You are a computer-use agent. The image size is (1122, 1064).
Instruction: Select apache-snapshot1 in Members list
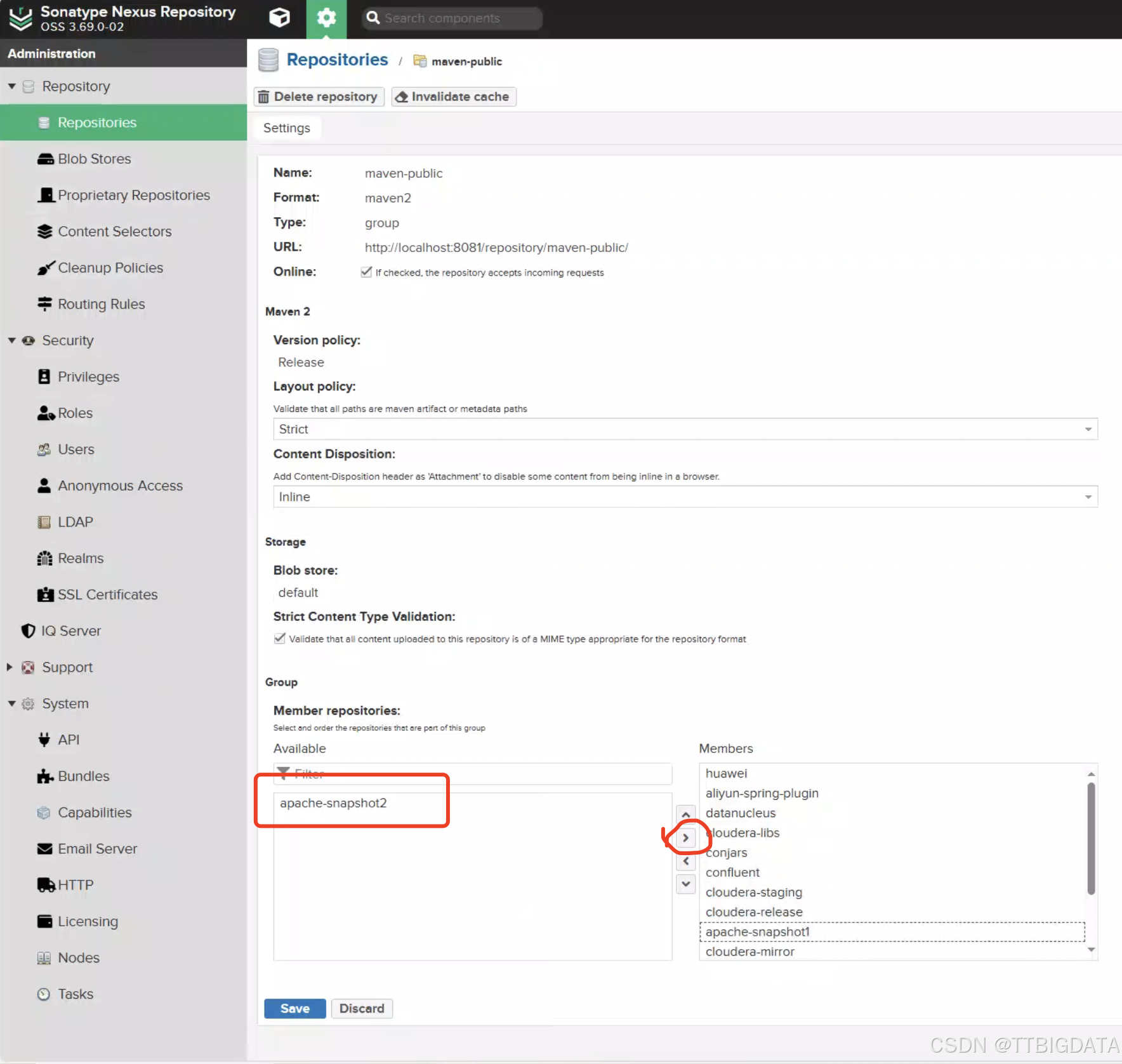click(x=892, y=932)
